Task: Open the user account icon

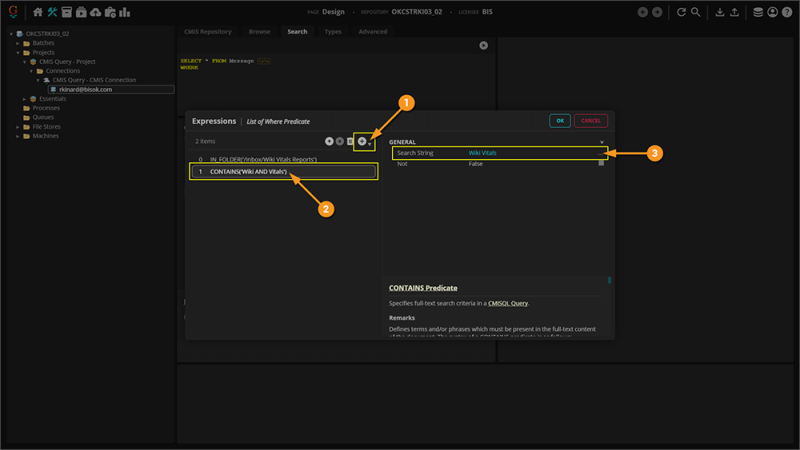Action: click(x=772, y=12)
